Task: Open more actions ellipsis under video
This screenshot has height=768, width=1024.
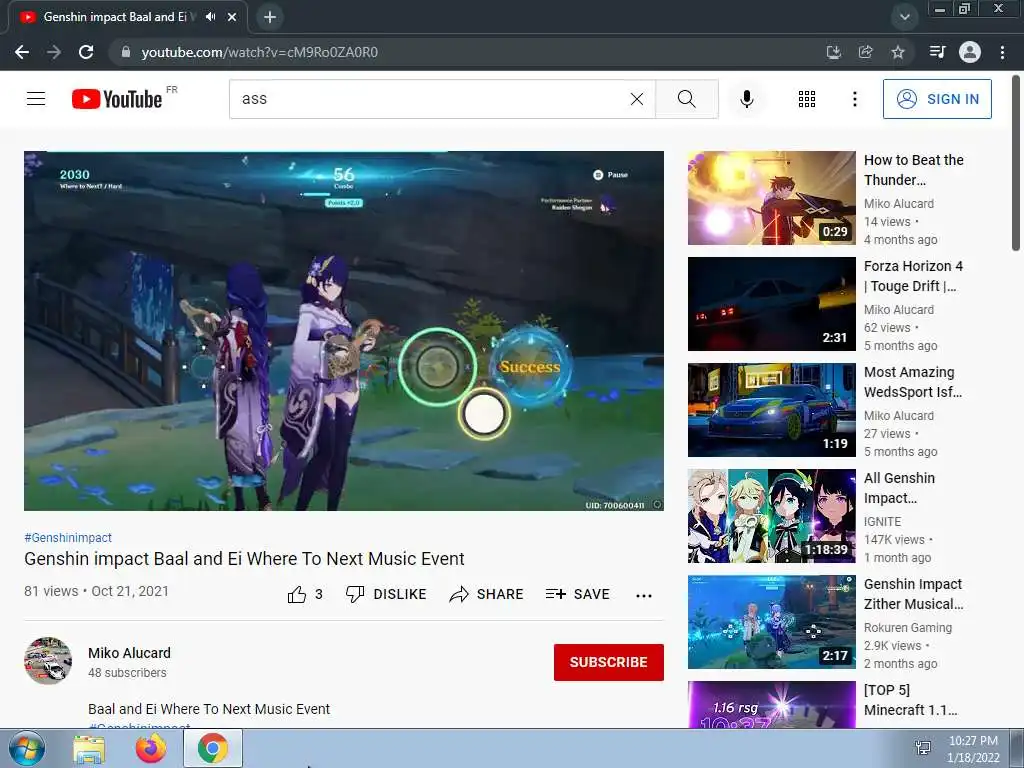Action: coord(644,595)
